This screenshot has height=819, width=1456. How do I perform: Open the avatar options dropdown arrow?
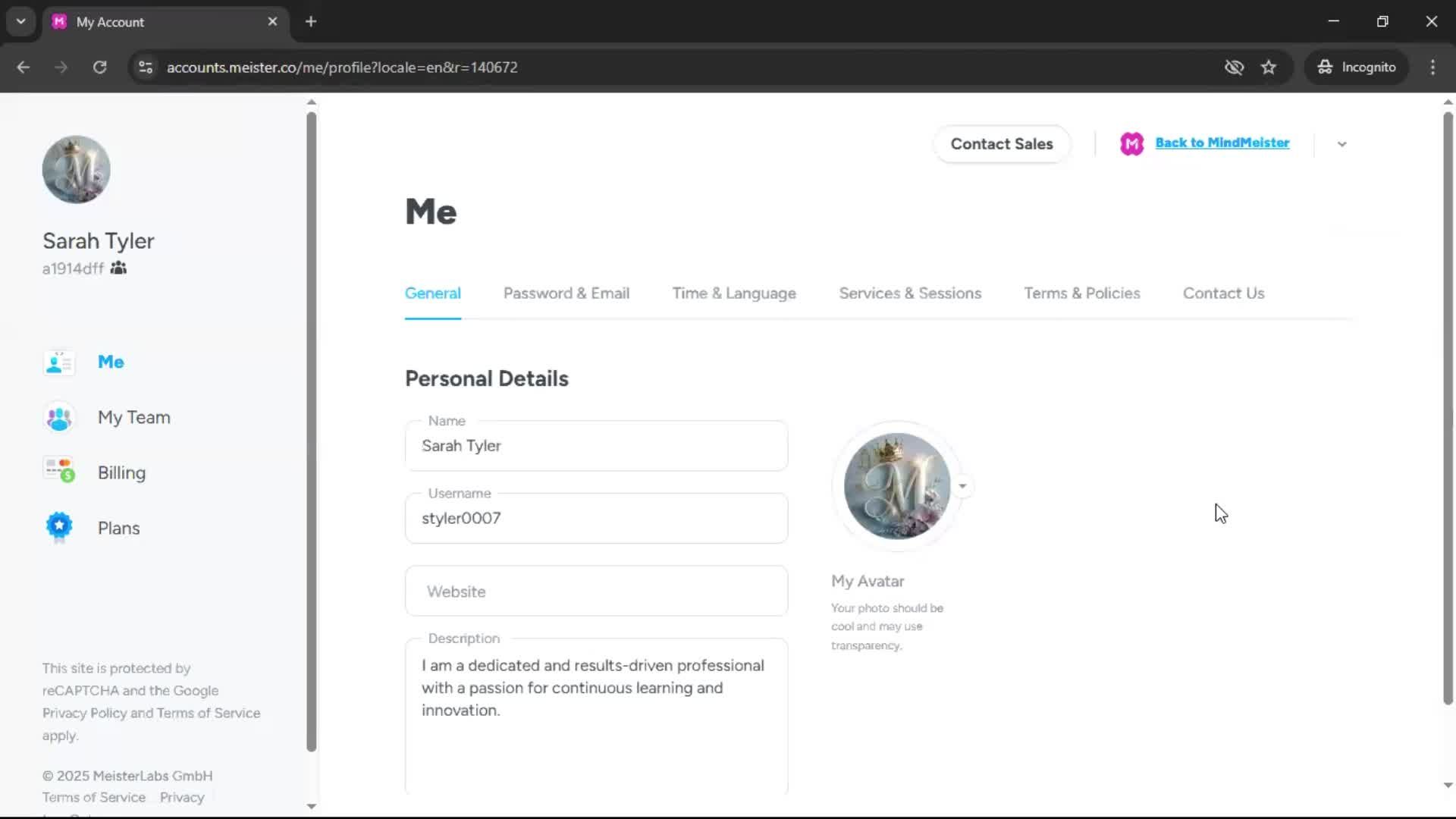(x=962, y=486)
